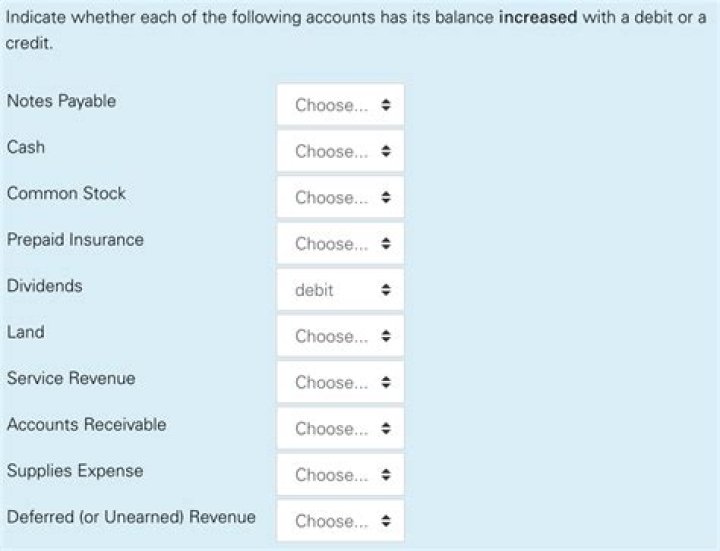
Task: Open the Common Stock dropdown
Action: click(x=340, y=197)
